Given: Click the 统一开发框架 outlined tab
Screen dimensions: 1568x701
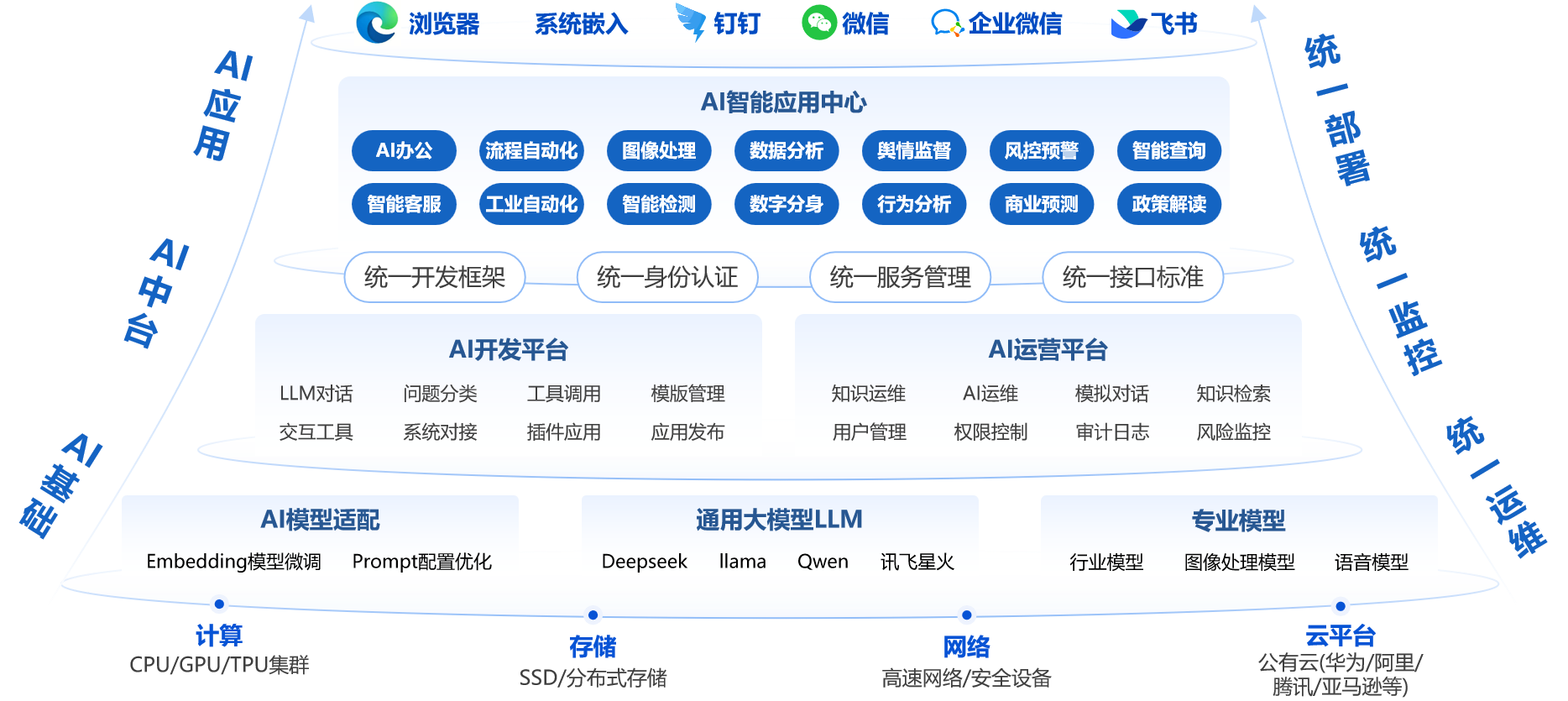Looking at the screenshot, I should pyautogui.click(x=435, y=277).
